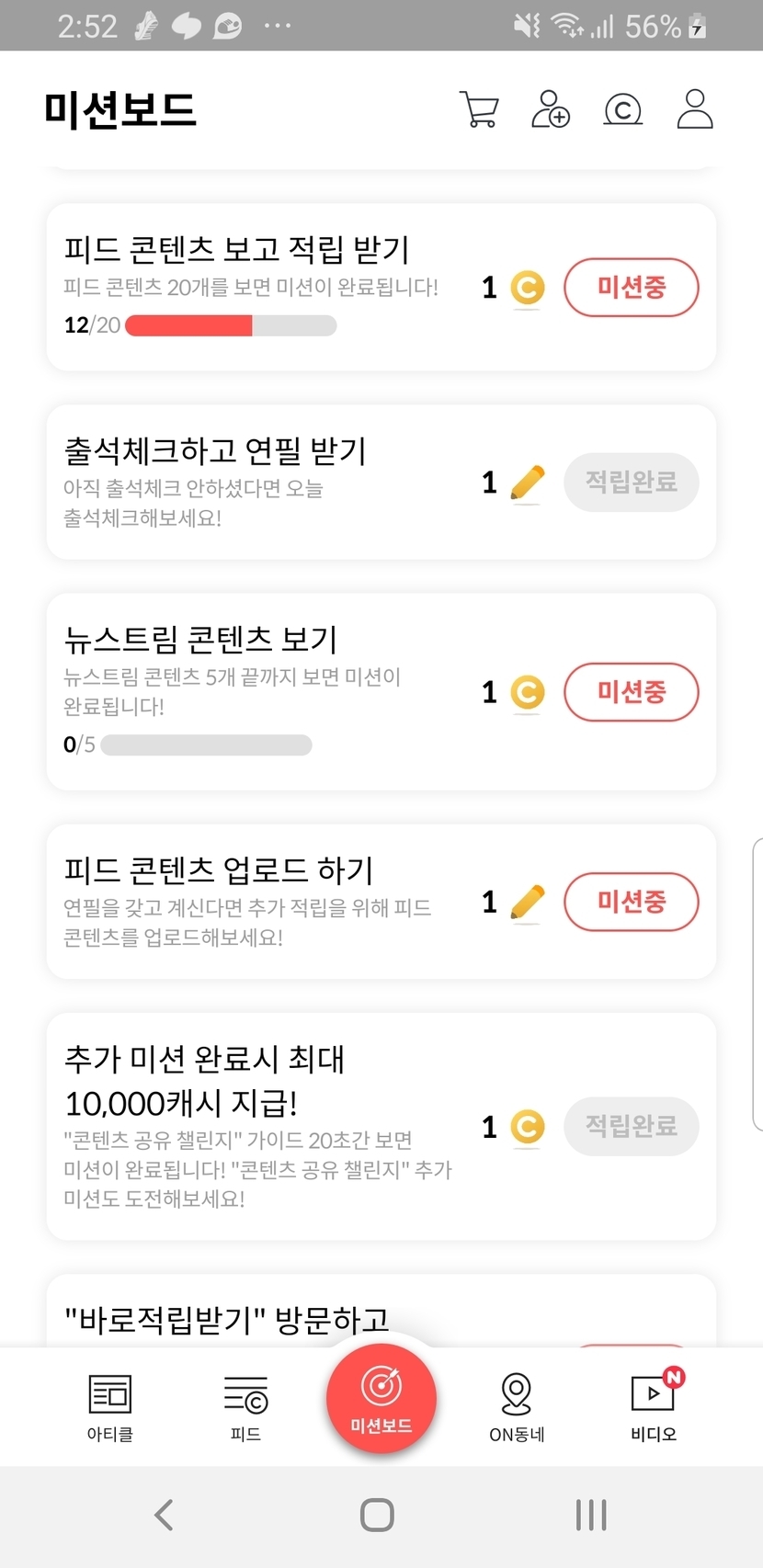Tap 미션중 button for 피드 콘텐츠 업로드 하기
This screenshot has width=763, height=1568.
(631, 902)
